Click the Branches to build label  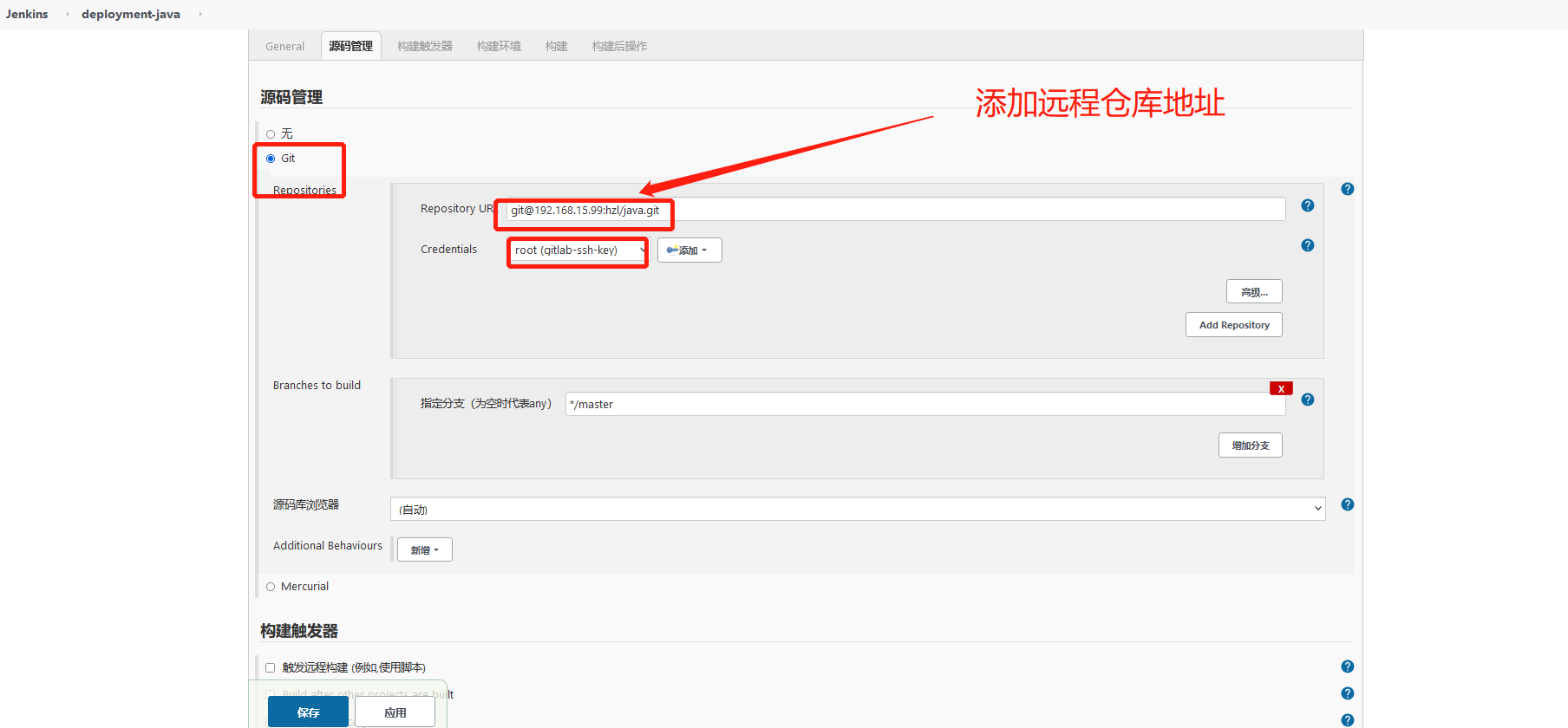click(x=317, y=385)
